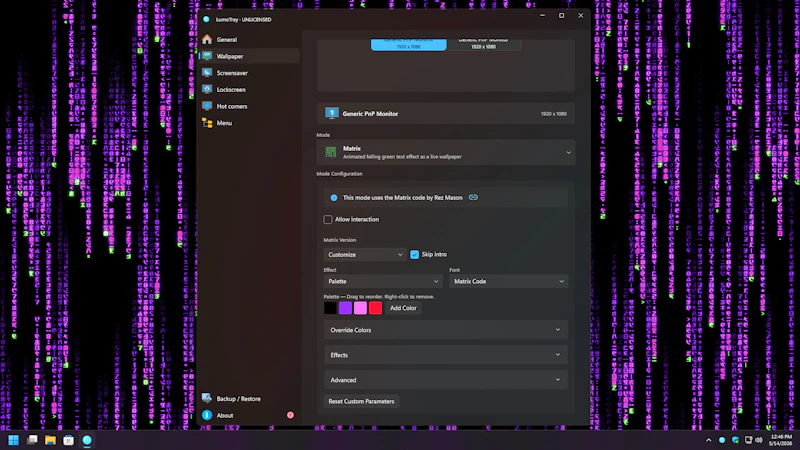Open Microsoft Store from the taskbar
This screenshot has height=450, width=800.
pos(68,440)
